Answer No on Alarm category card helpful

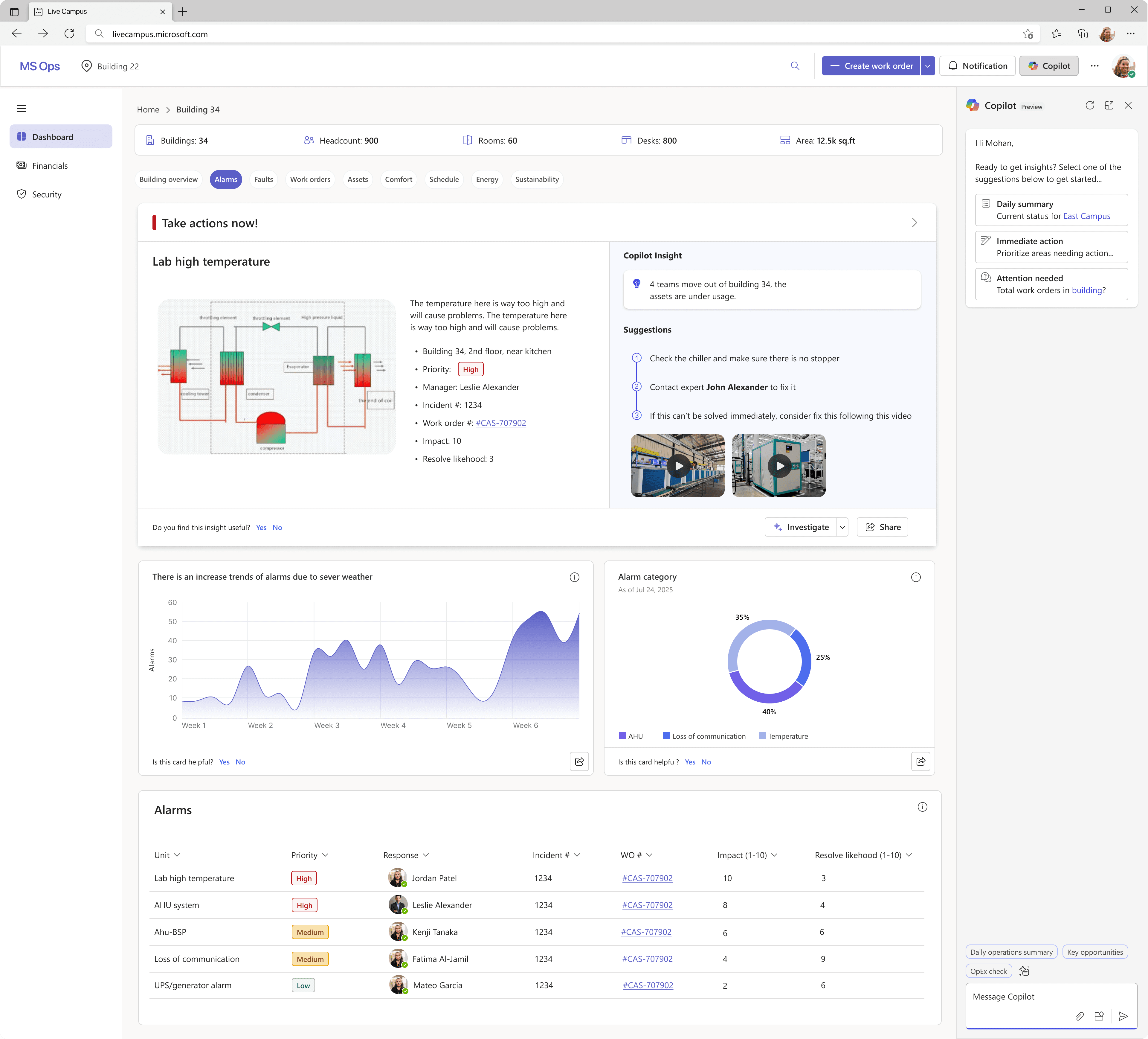point(706,762)
